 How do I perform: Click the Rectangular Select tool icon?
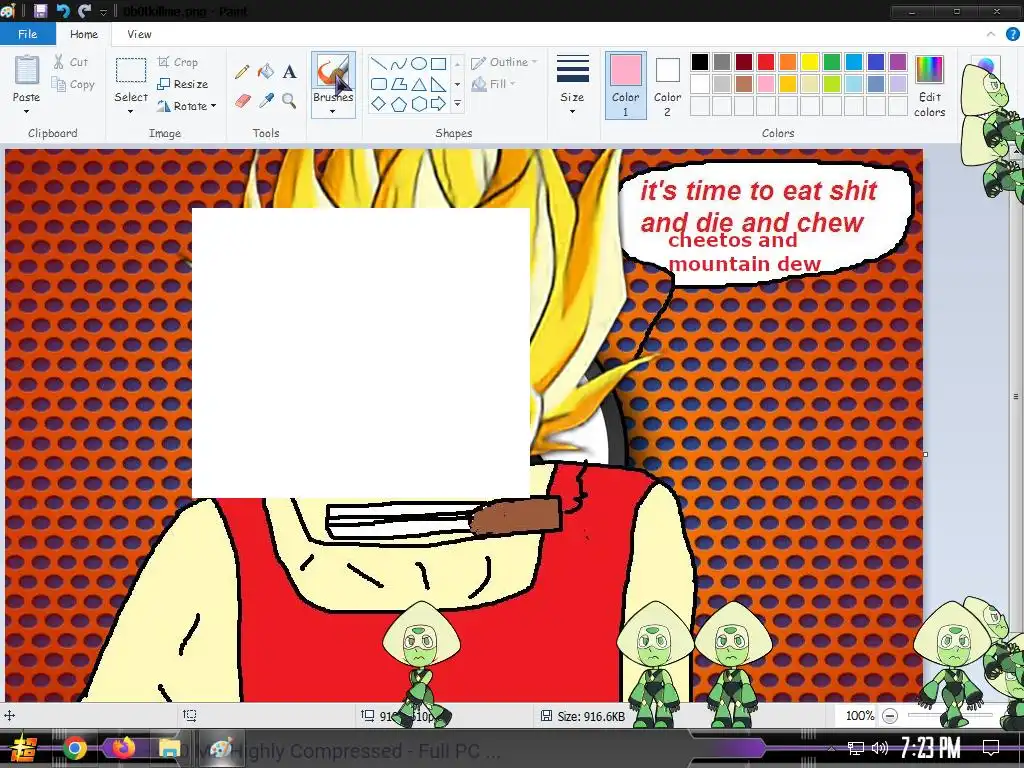coord(131,71)
